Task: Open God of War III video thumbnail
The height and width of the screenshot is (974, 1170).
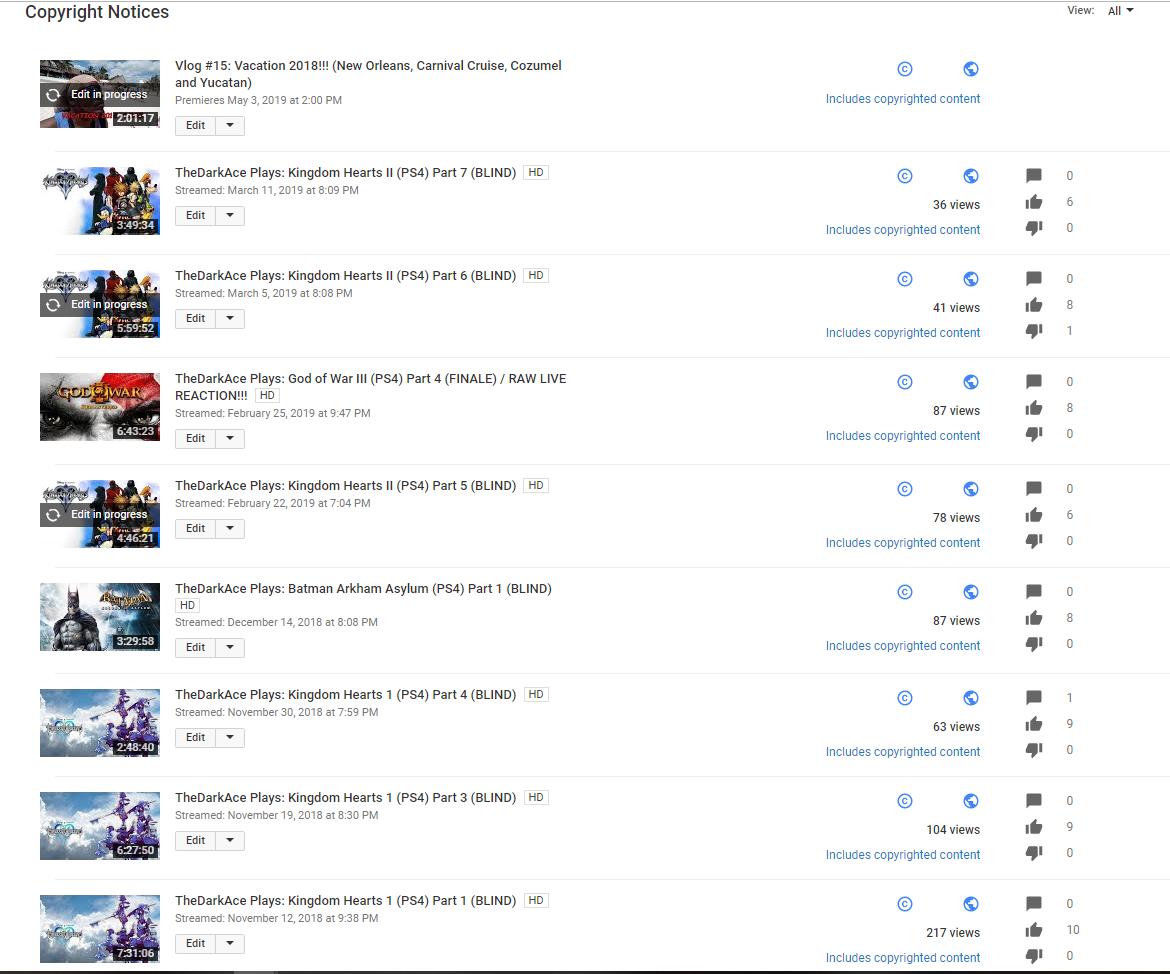Action: 100,407
